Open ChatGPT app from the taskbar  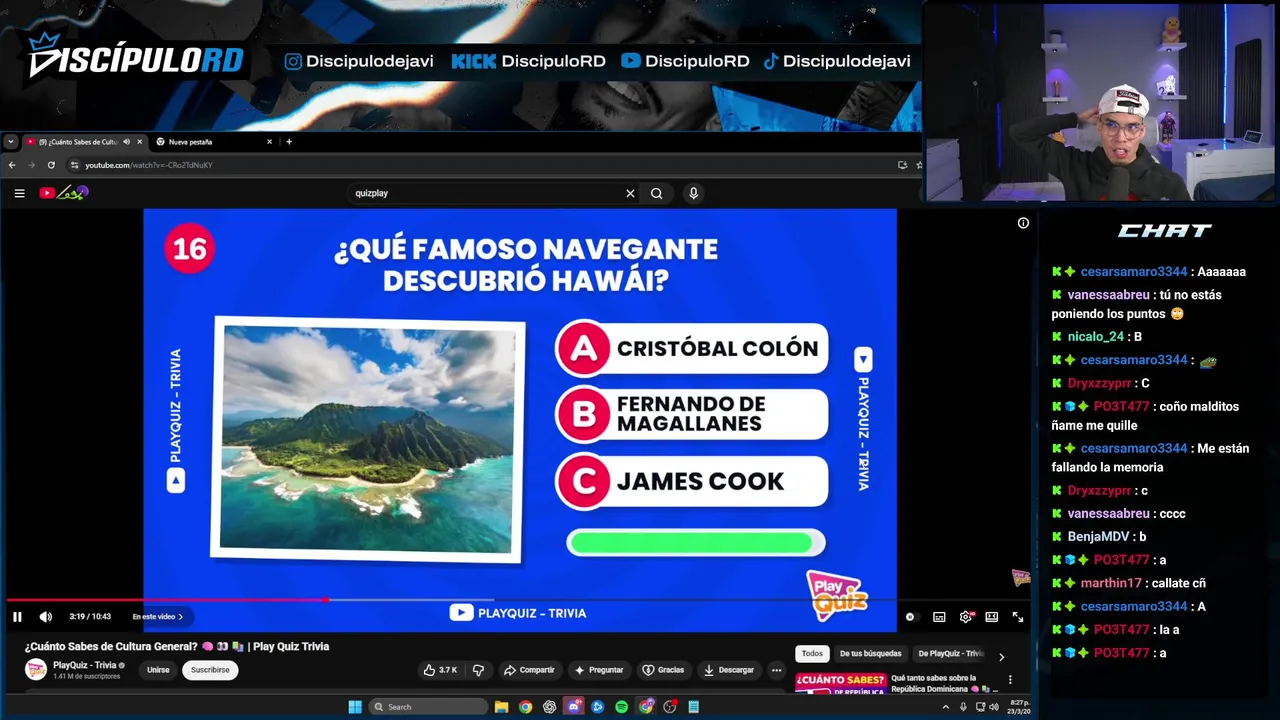549,707
